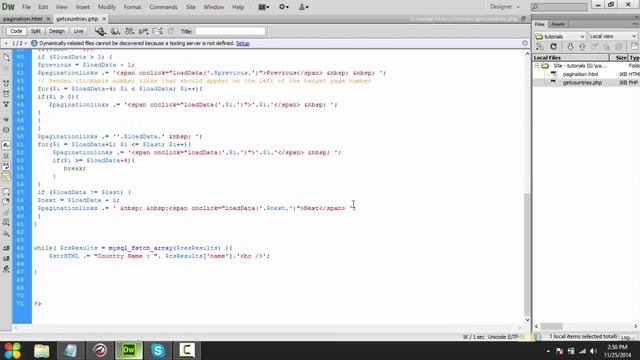
Task: Collapse the Site - tutorials tree node
Action: click(x=537, y=66)
